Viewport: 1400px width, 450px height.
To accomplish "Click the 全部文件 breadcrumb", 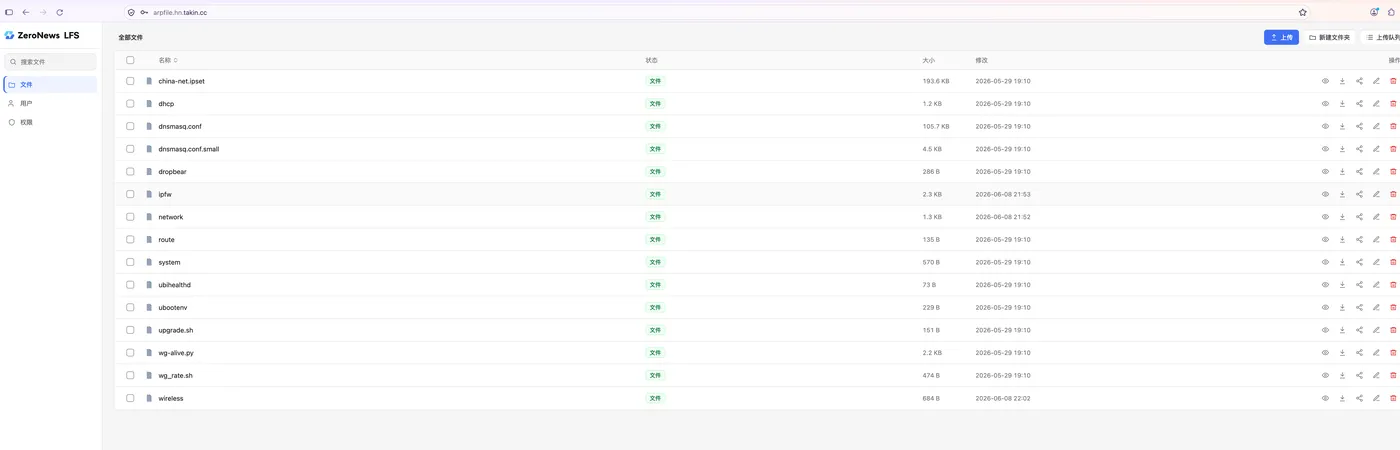I will 131,37.
